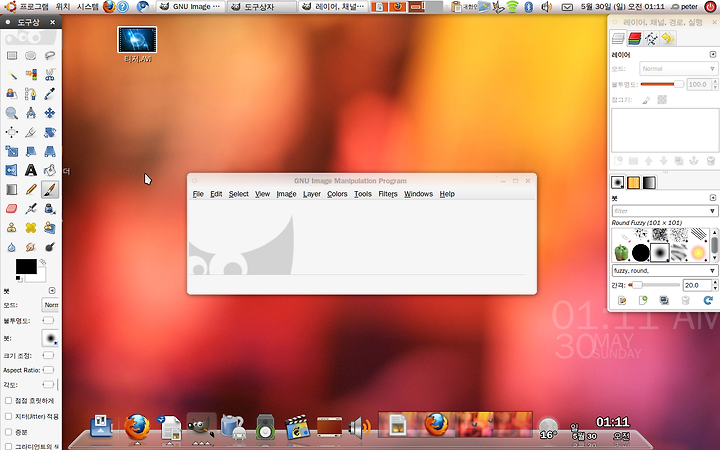Open the brushes panel configure menu arrow
The height and width of the screenshot is (450, 720).
tap(713, 198)
